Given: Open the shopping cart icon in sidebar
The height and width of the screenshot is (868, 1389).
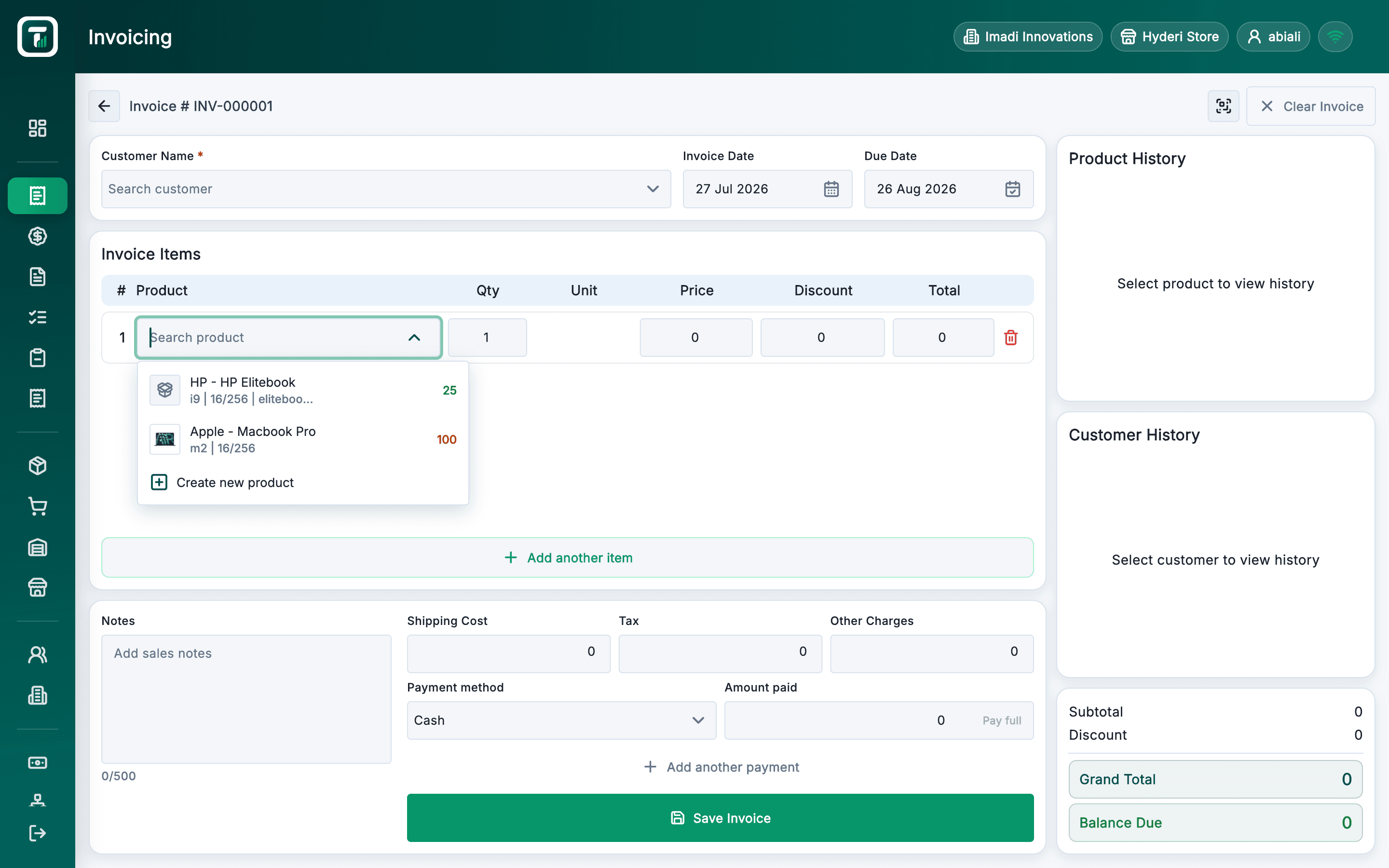Looking at the screenshot, I should click(37, 506).
